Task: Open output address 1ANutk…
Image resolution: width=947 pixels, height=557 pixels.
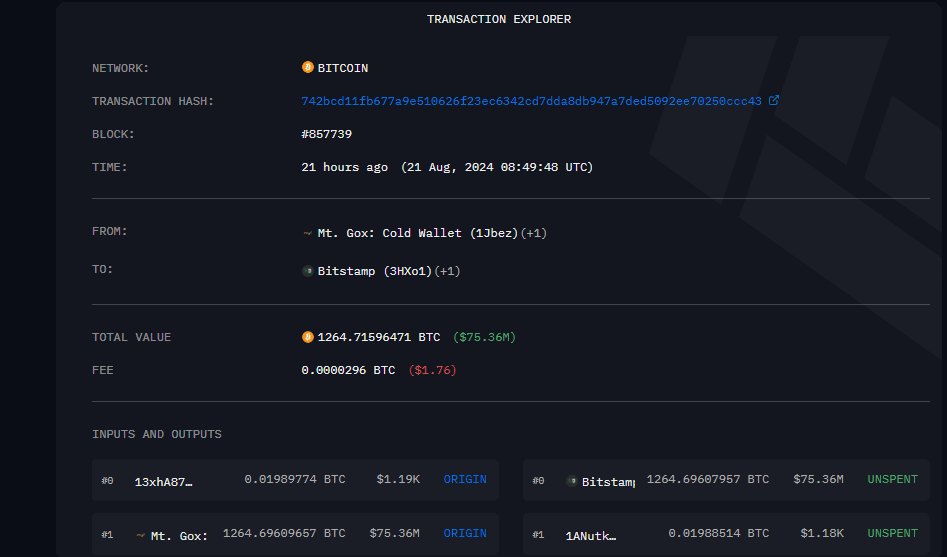Action: [591, 535]
